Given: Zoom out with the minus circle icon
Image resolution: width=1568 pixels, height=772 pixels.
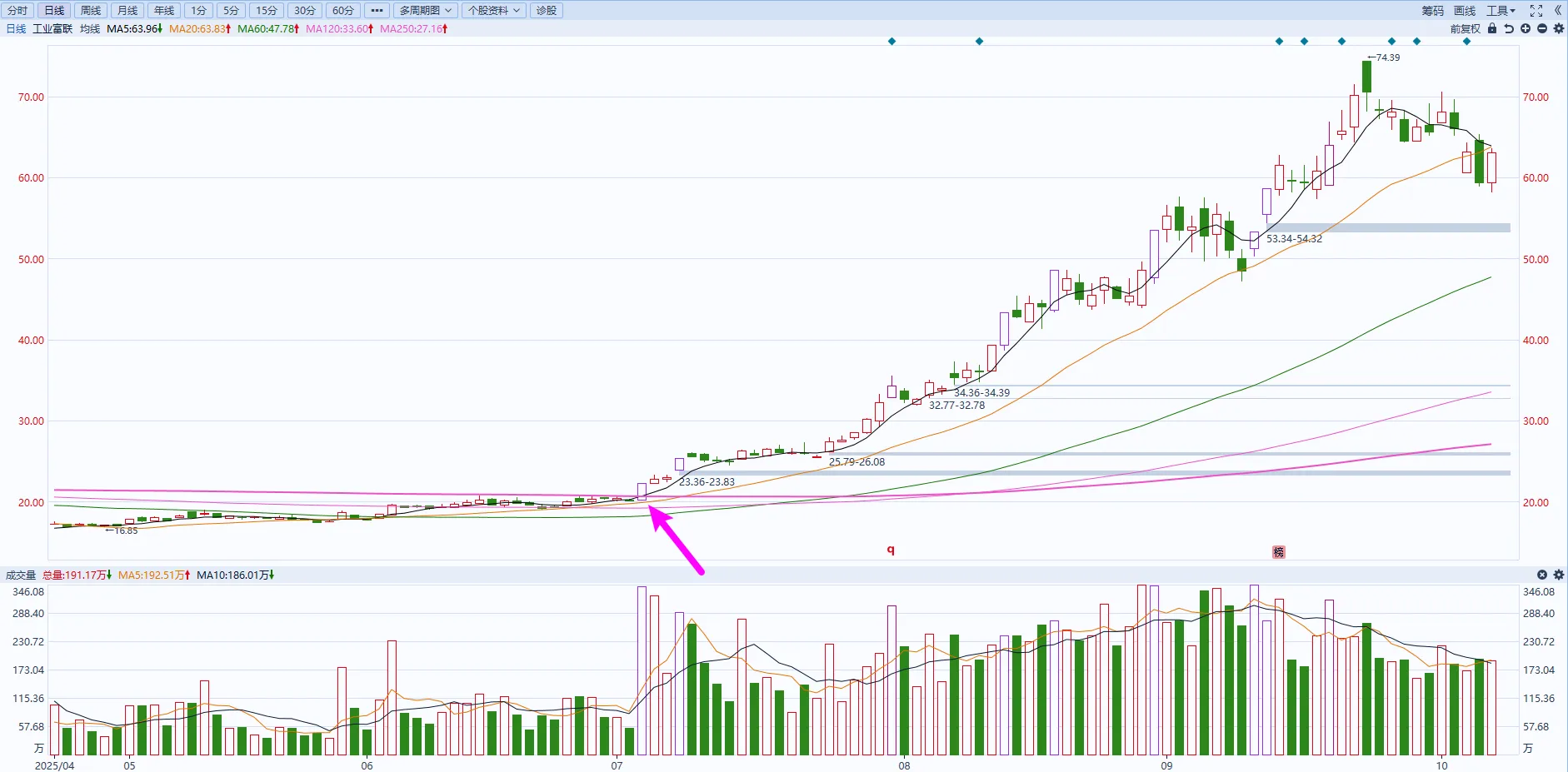Looking at the screenshot, I should [x=1542, y=28].
